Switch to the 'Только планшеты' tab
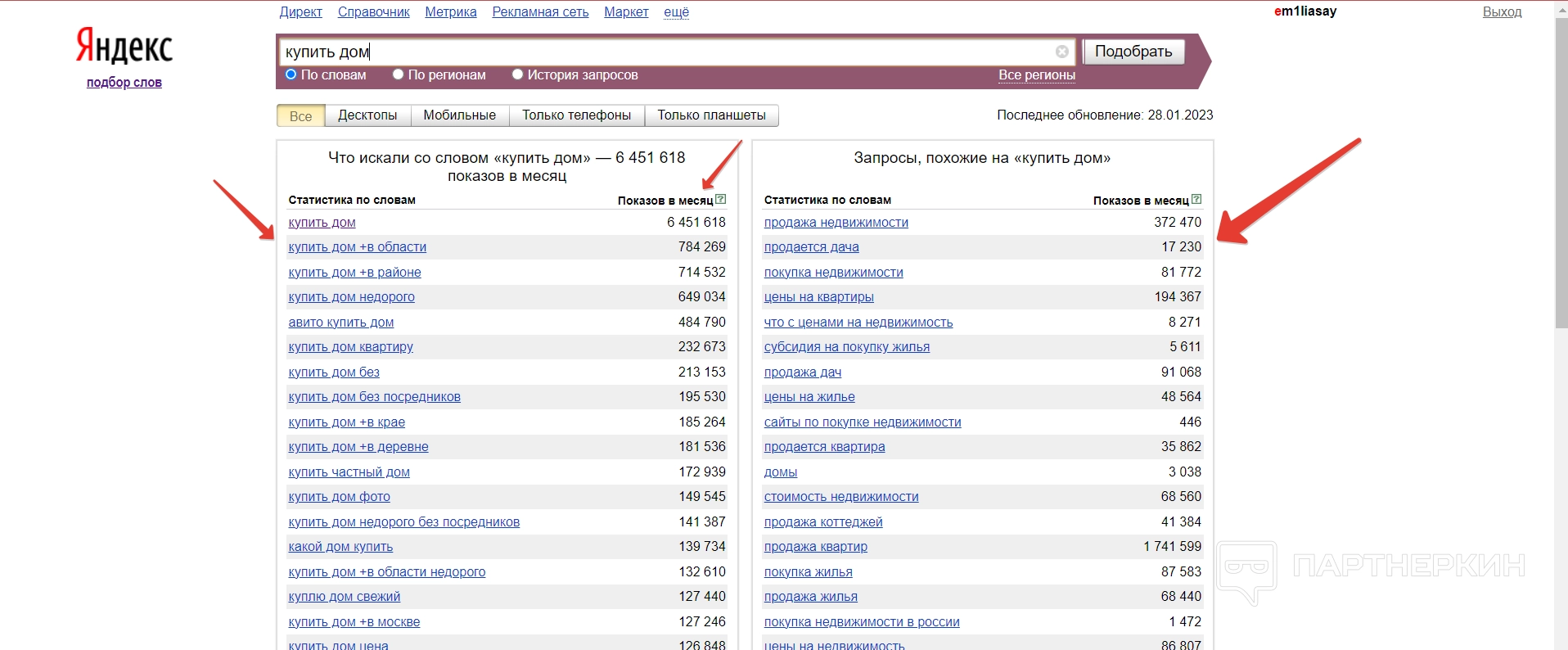 click(711, 115)
